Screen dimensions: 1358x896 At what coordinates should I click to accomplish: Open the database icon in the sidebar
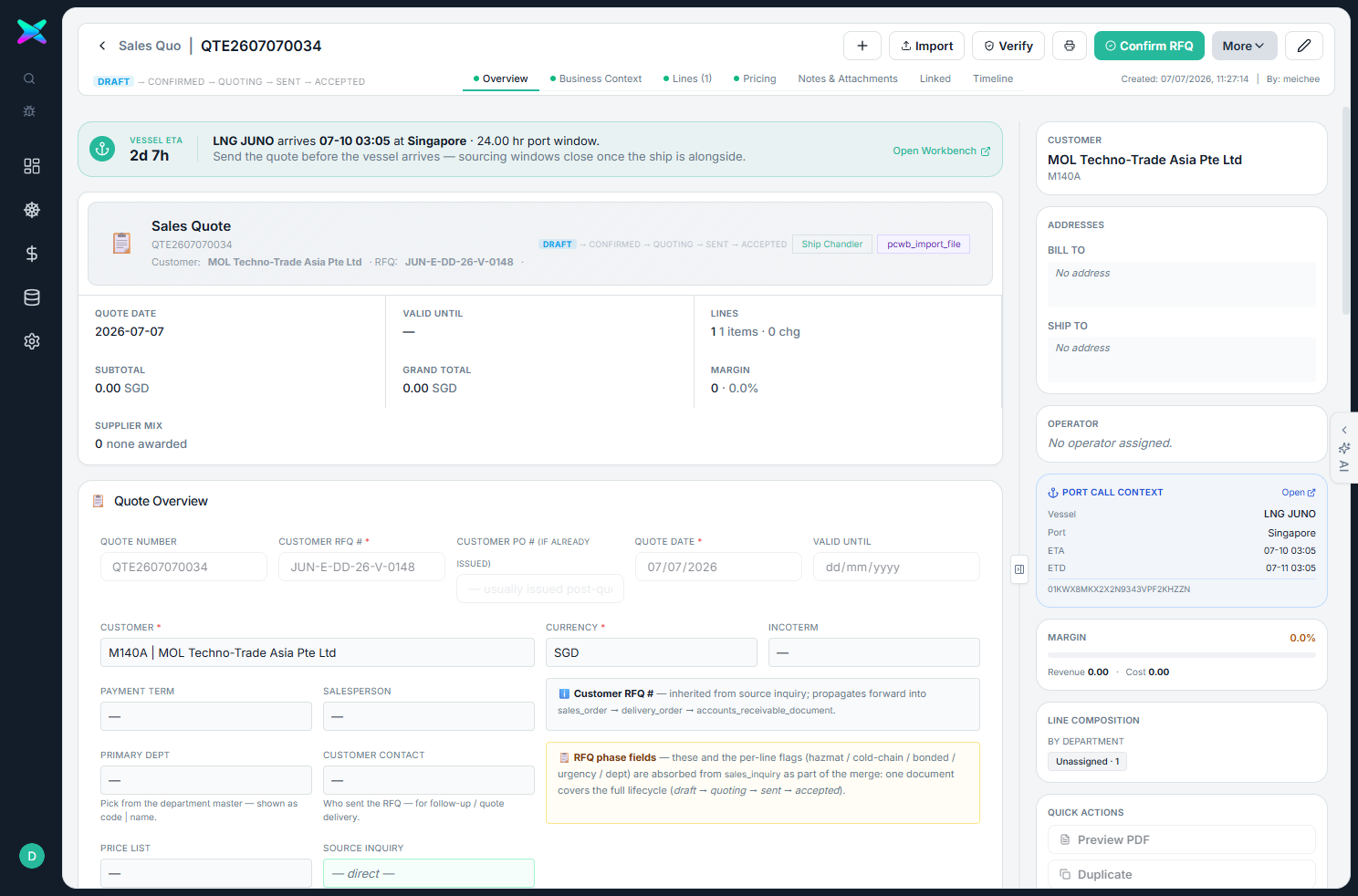[x=32, y=297]
